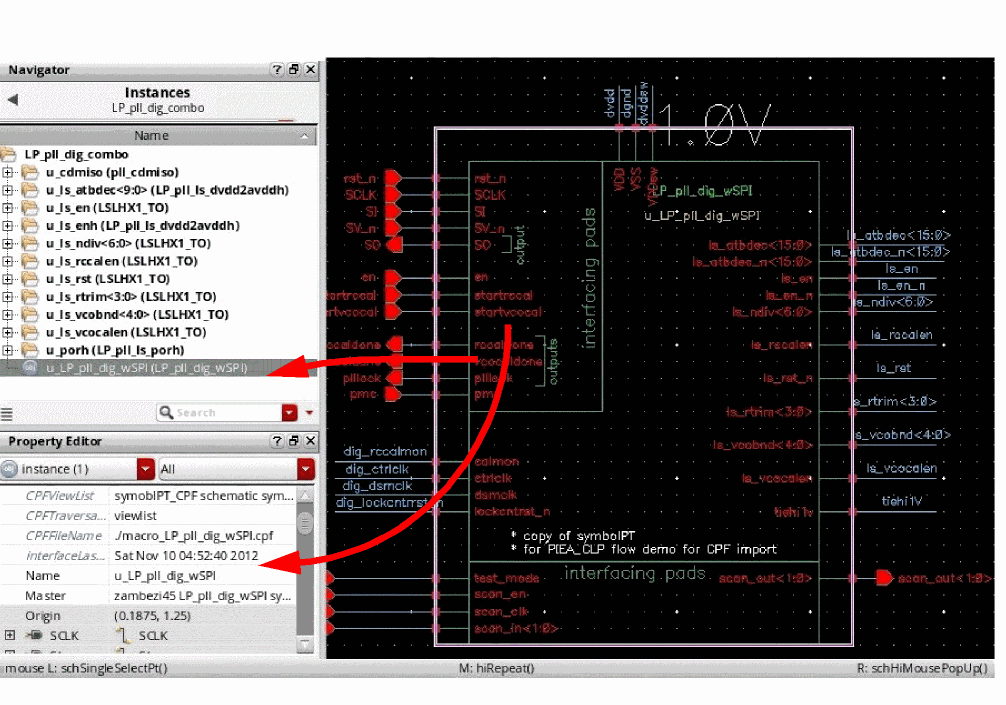Float the Navigator panel
This screenshot has width=1006, height=705.
(x=294, y=69)
